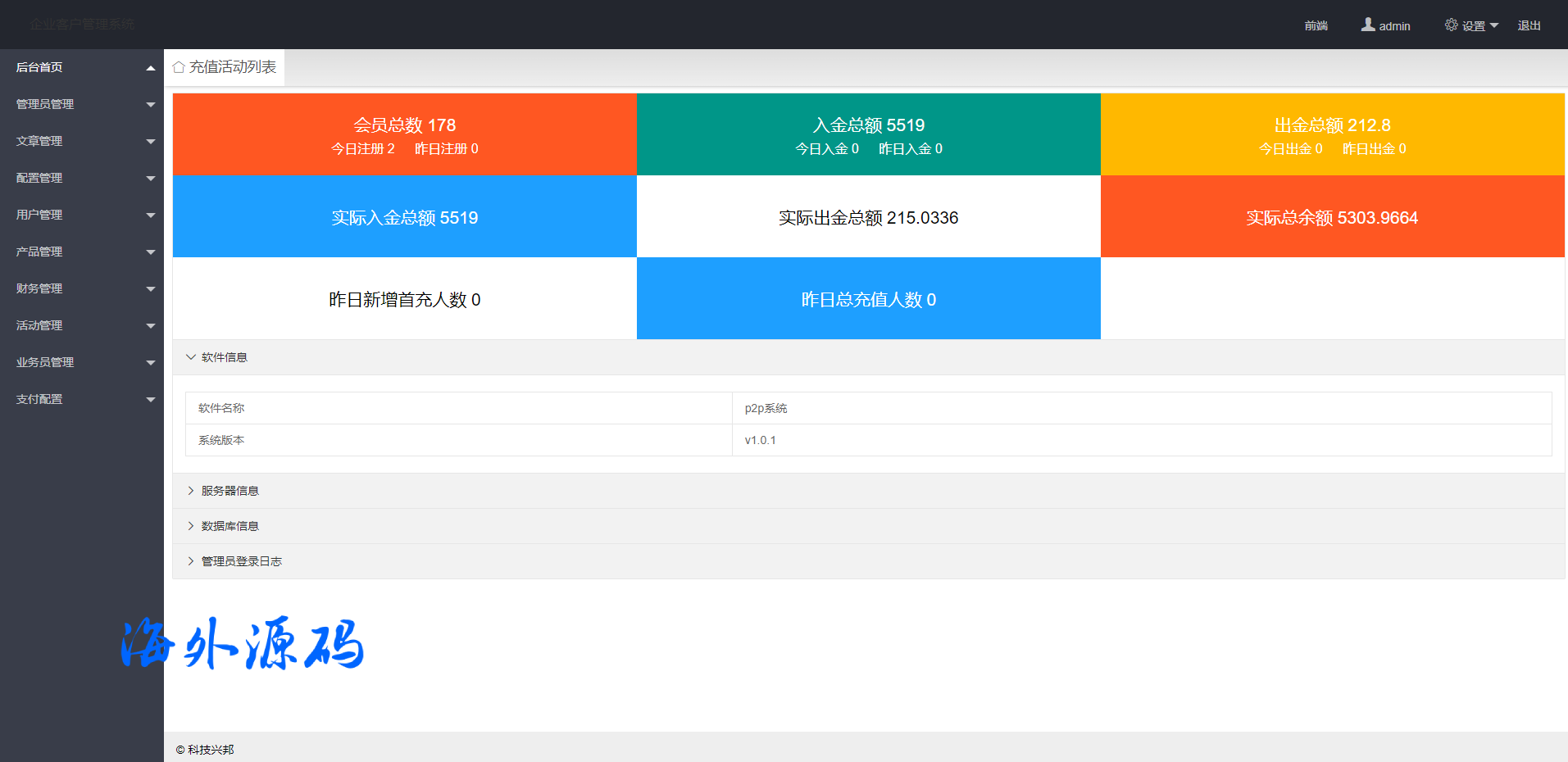Open the 设置 dropdown caret

click(x=1494, y=25)
